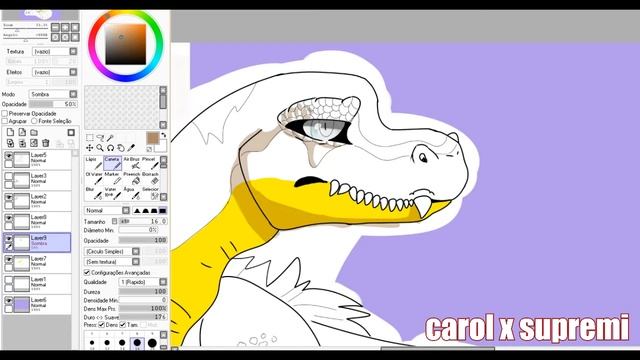Create a new linework layer
The image size is (640, 360).
coord(22,132)
